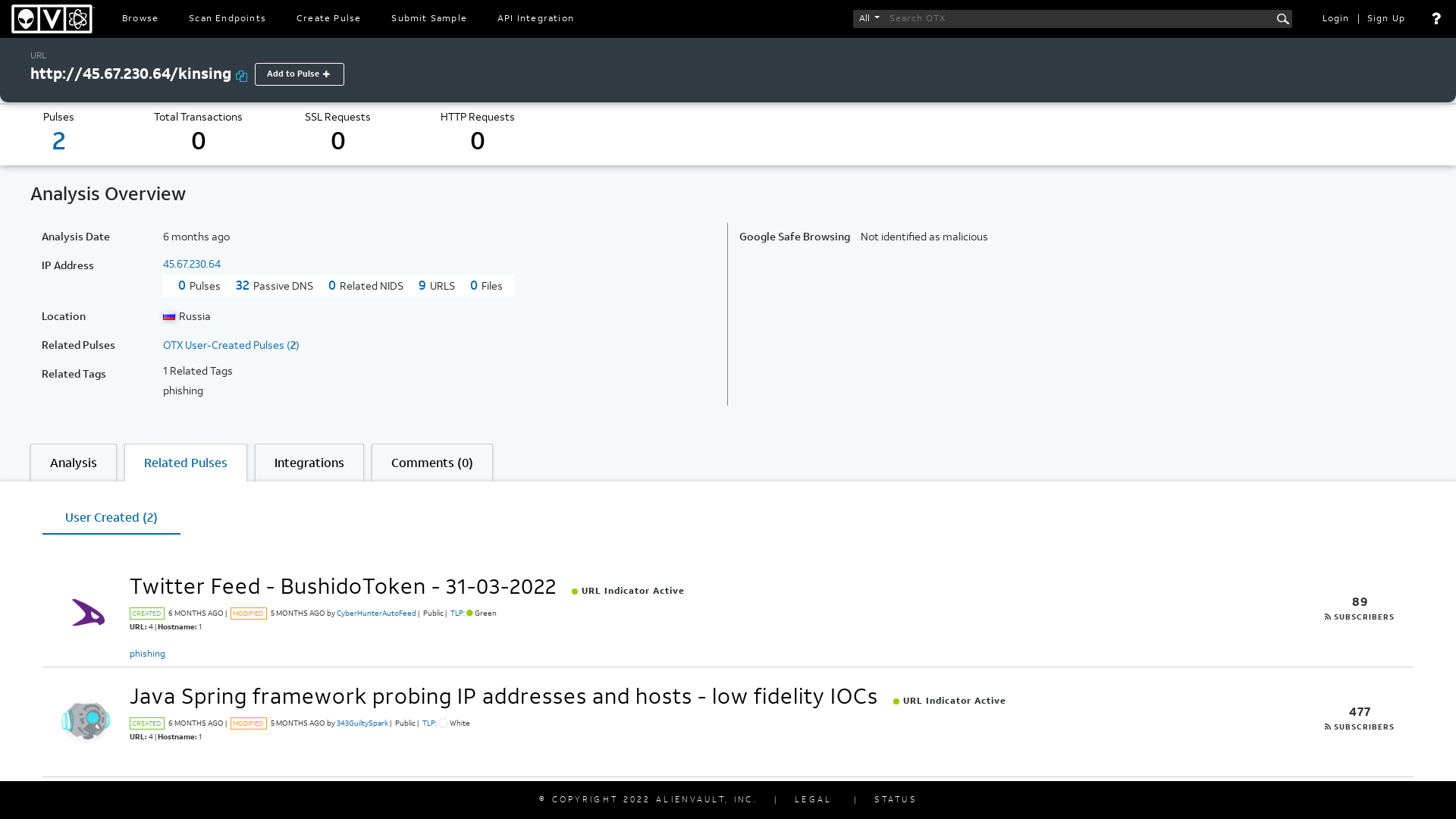Image resolution: width=1456 pixels, height=819 pixels.
Task: Click the http://45.67.230.64/kinsing URL heading
Action: (130, 74)
